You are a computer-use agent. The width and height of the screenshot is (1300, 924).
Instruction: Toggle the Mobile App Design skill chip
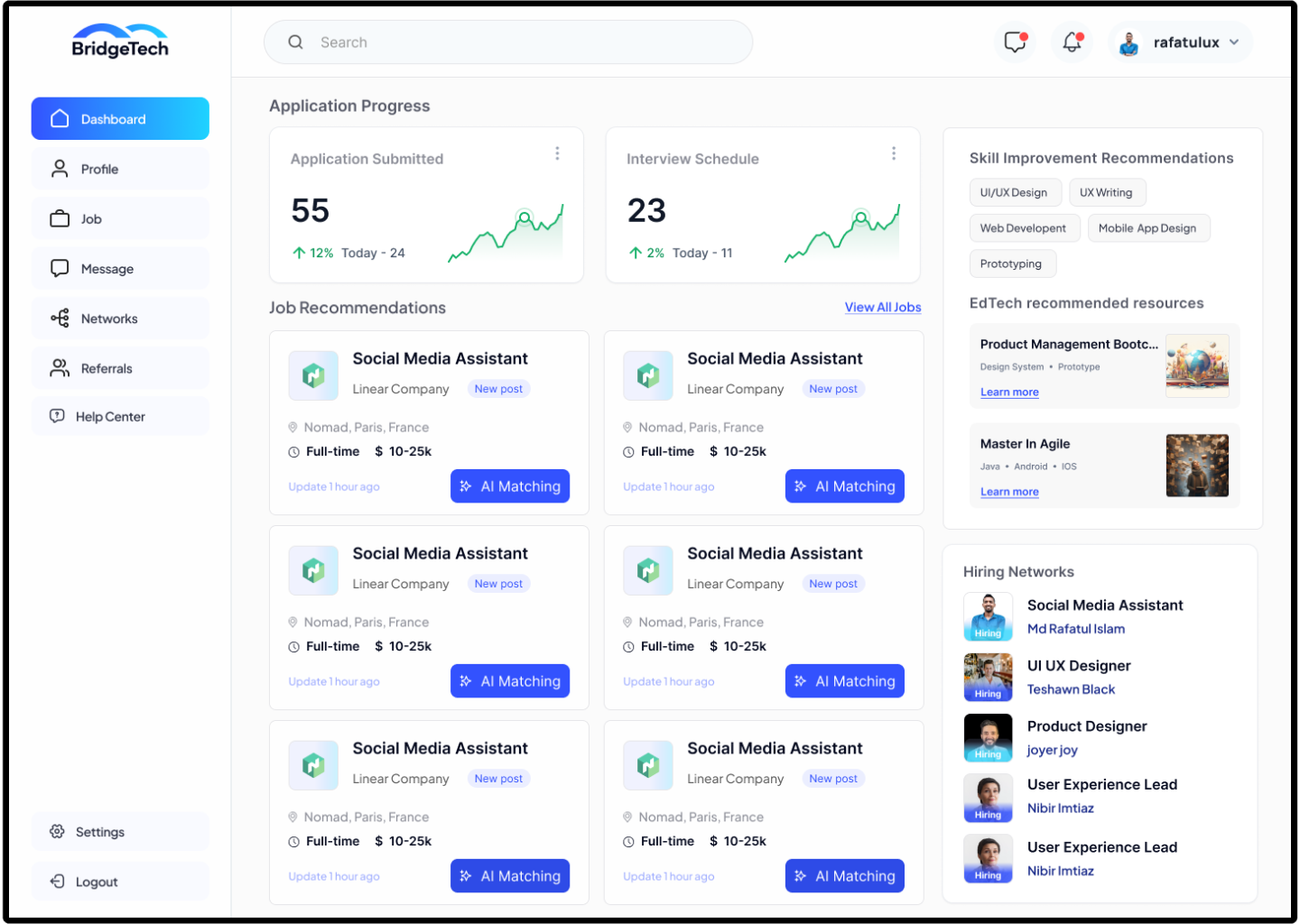[x=1148, y=227]
